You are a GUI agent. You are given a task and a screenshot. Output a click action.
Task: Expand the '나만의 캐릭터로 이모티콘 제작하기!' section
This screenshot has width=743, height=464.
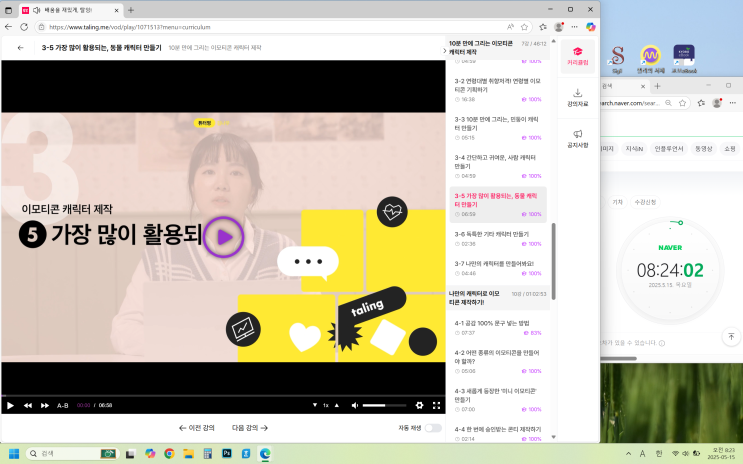click(498, 298)
